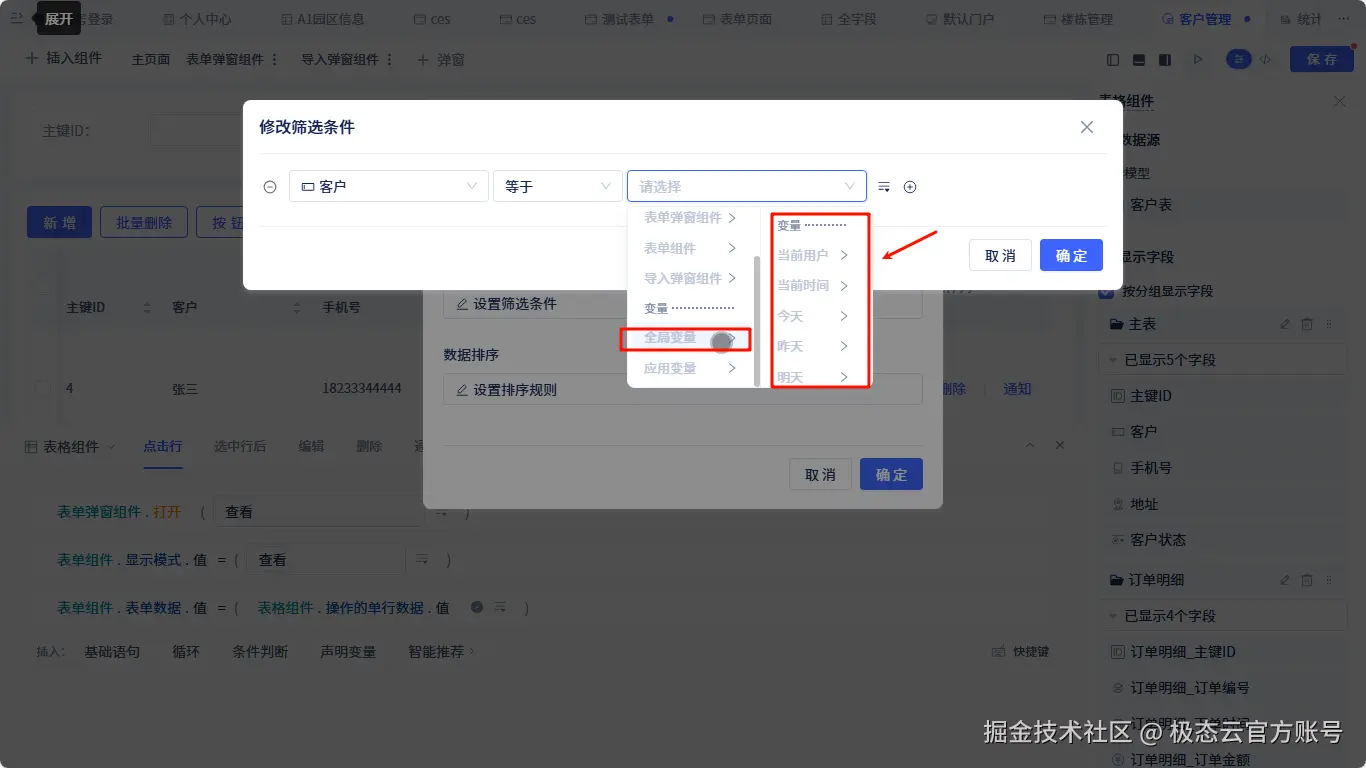The height and width of the screenshot is (768, 1366).
Task: Choose 明天 in the submenu
Action: click(x=814, y=377)
